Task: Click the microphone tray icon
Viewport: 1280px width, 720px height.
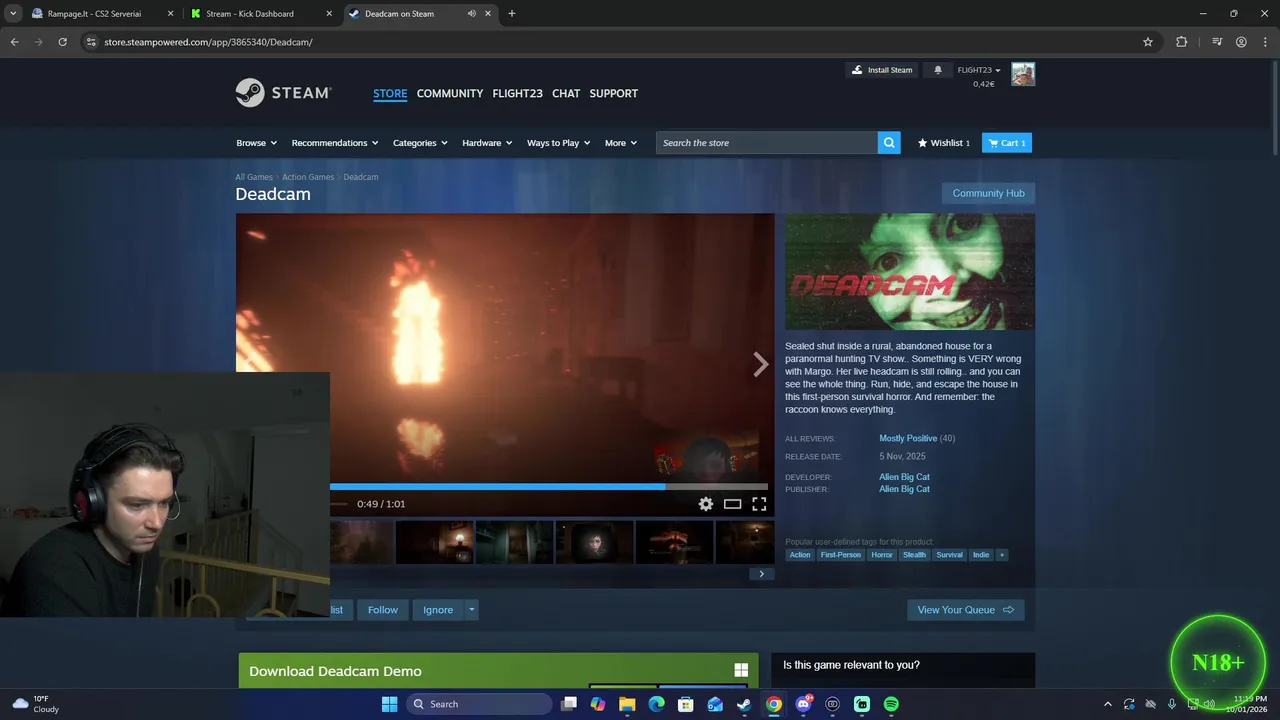Action: 1172,704
